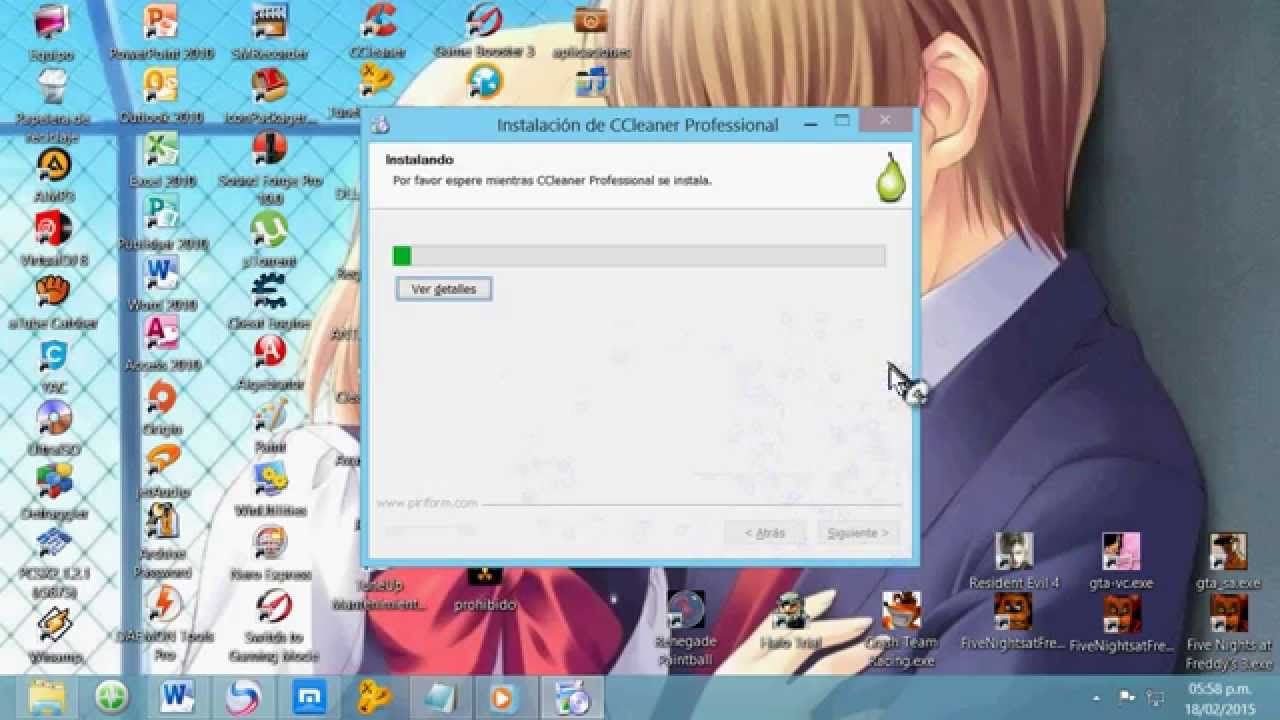The height and width of the screenshot is (720, 1280).
Task: Select the Access 2010 shortcut
Action: pyautogui.click(x=161, y=345)
